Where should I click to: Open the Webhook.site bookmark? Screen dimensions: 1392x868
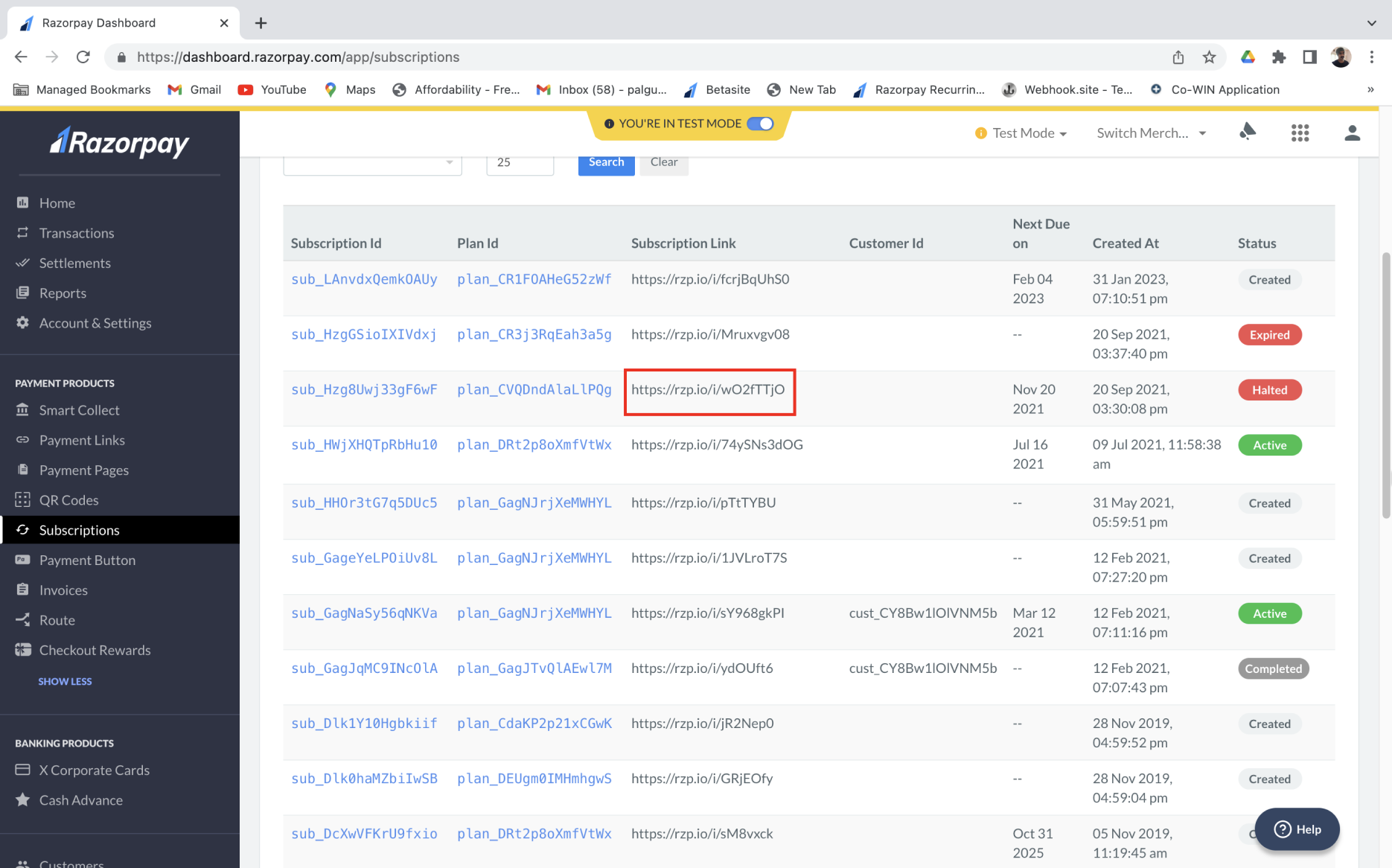1067,89
